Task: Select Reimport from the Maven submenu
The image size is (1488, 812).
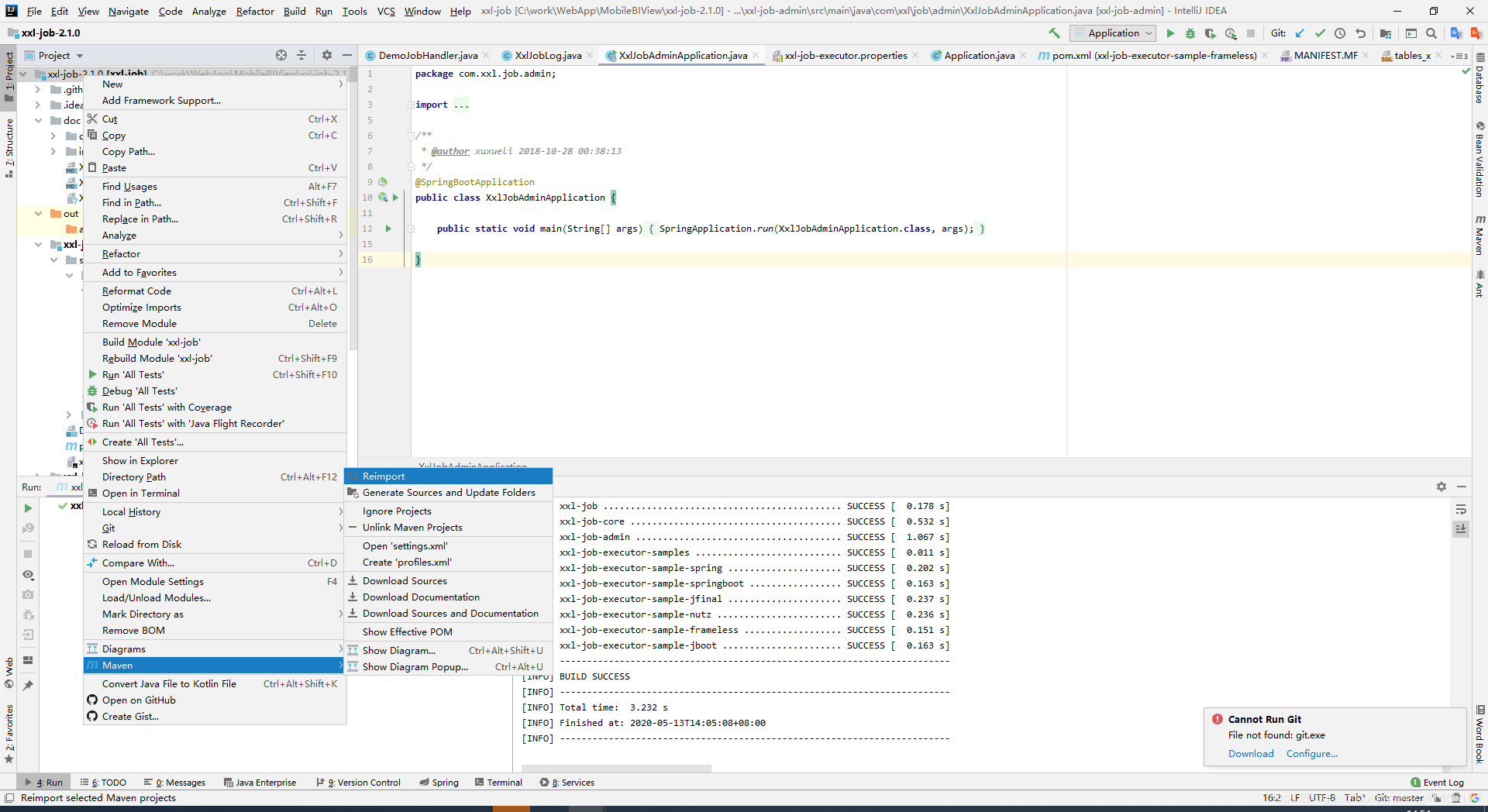Action: [449, 477]
